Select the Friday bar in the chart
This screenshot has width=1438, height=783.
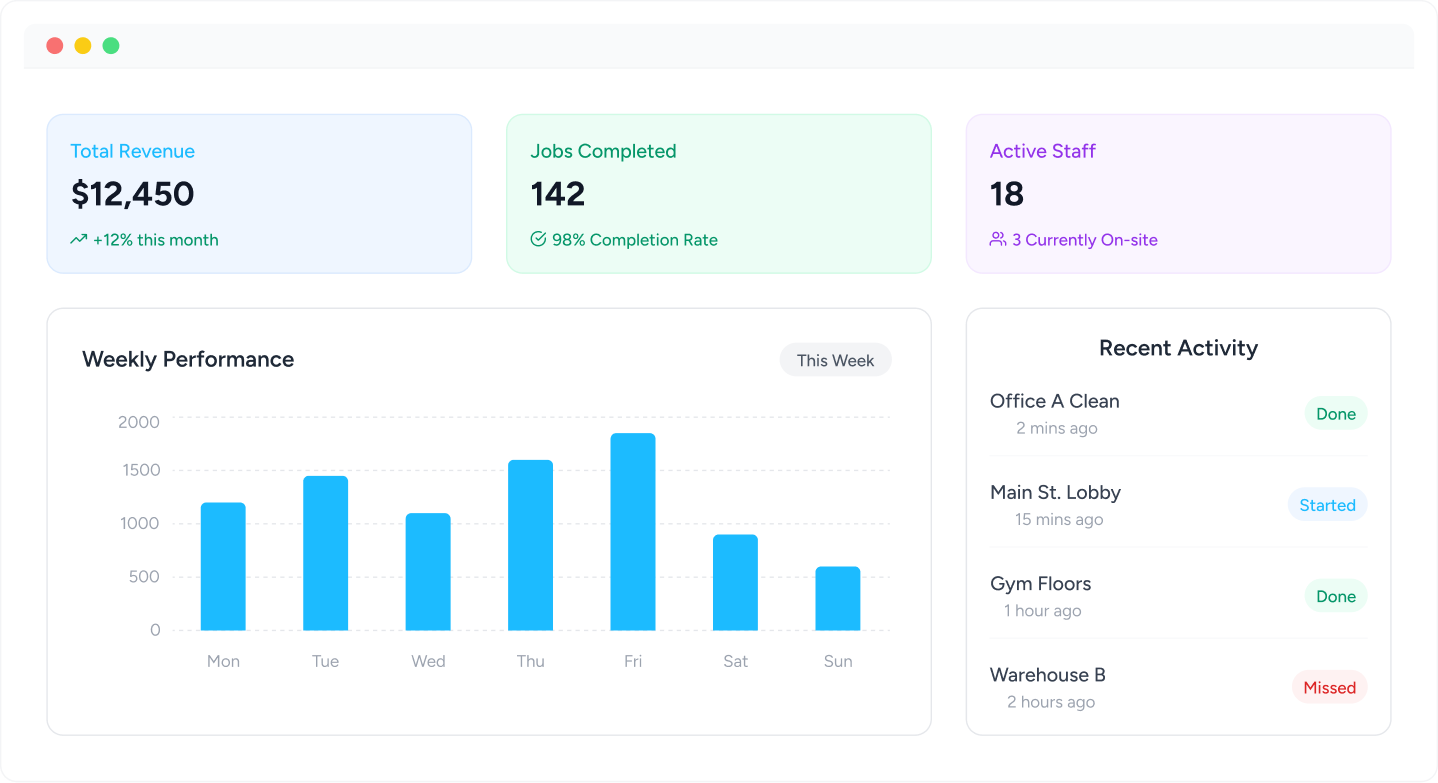pos(633,532)
